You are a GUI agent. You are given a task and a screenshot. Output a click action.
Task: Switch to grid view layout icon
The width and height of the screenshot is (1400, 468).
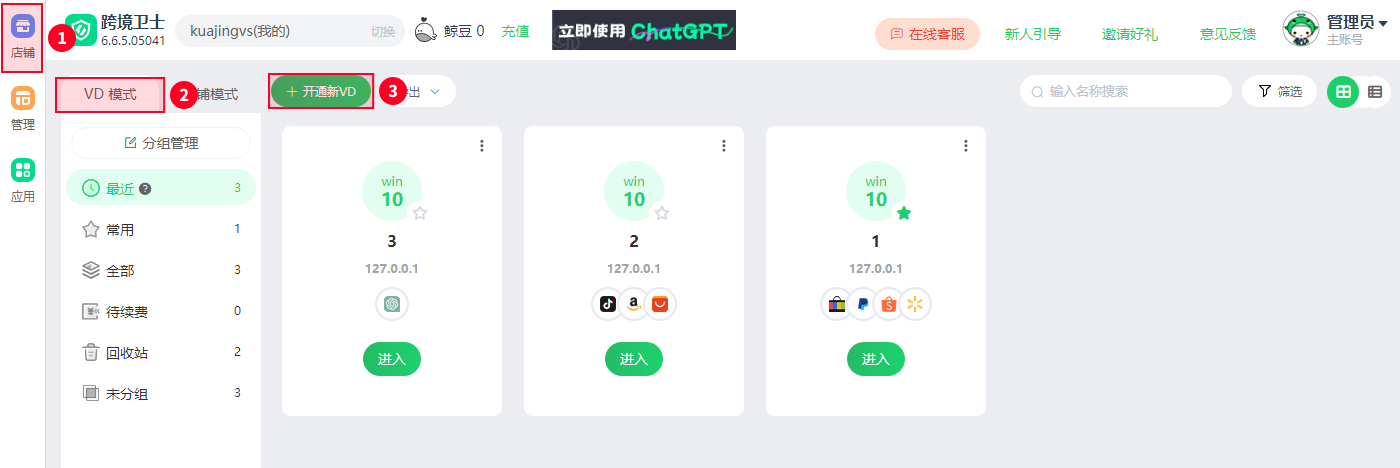pyautogui.click(x=1343, y=92)
